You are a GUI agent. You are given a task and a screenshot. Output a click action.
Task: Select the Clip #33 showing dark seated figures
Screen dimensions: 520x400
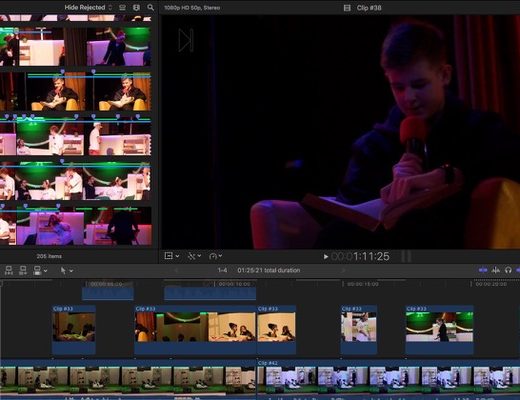74,329
